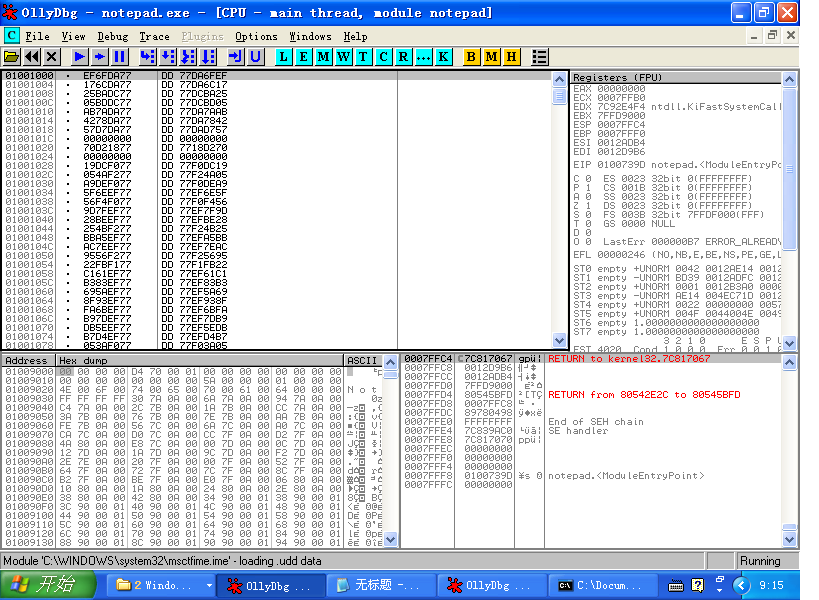Open Memory map with the cyan M button

pos(323,56)
